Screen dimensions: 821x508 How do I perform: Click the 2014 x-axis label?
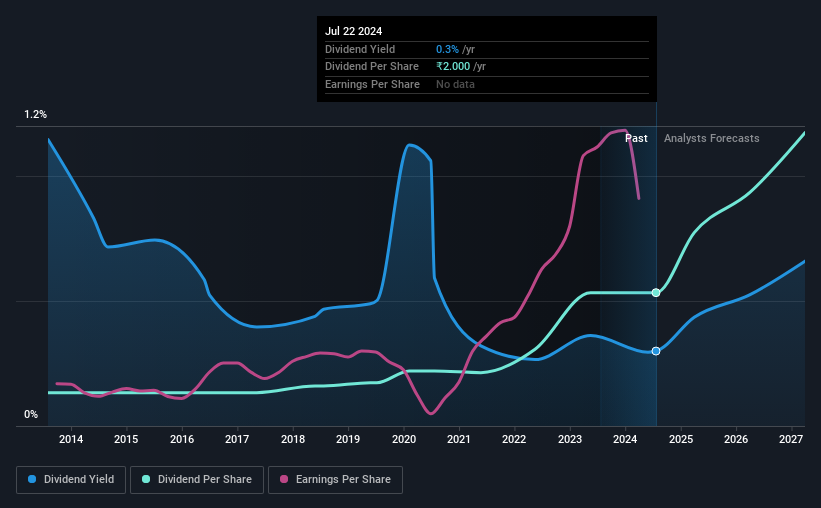click(x=71, y=439)
